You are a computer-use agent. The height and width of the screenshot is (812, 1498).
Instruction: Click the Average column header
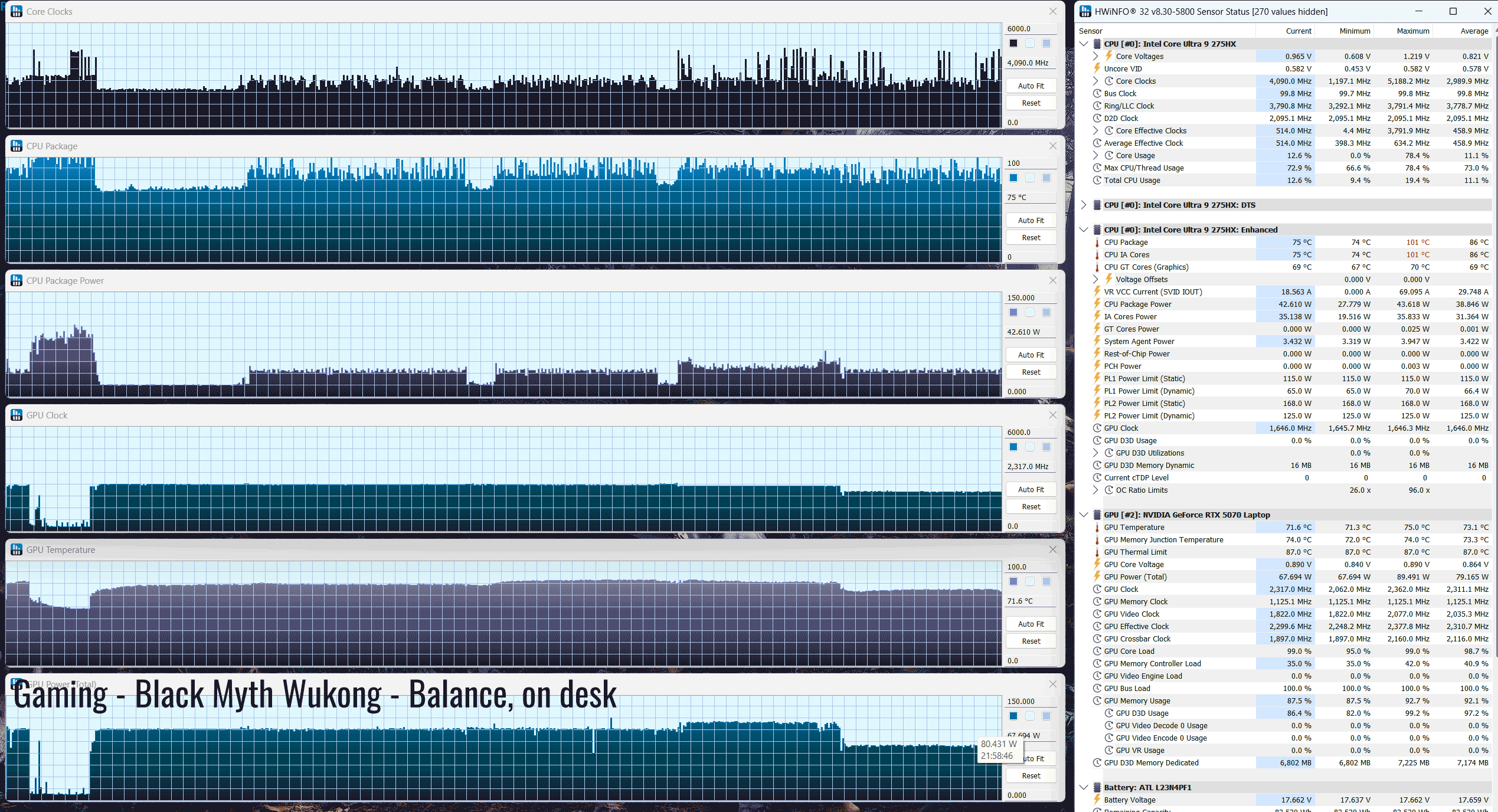[x=1474, y=31]
